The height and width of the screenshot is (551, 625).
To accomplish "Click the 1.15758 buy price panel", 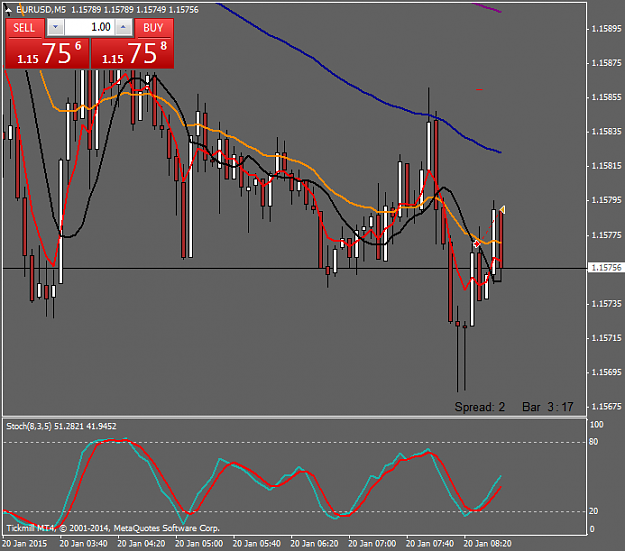I will coord(132,53).
